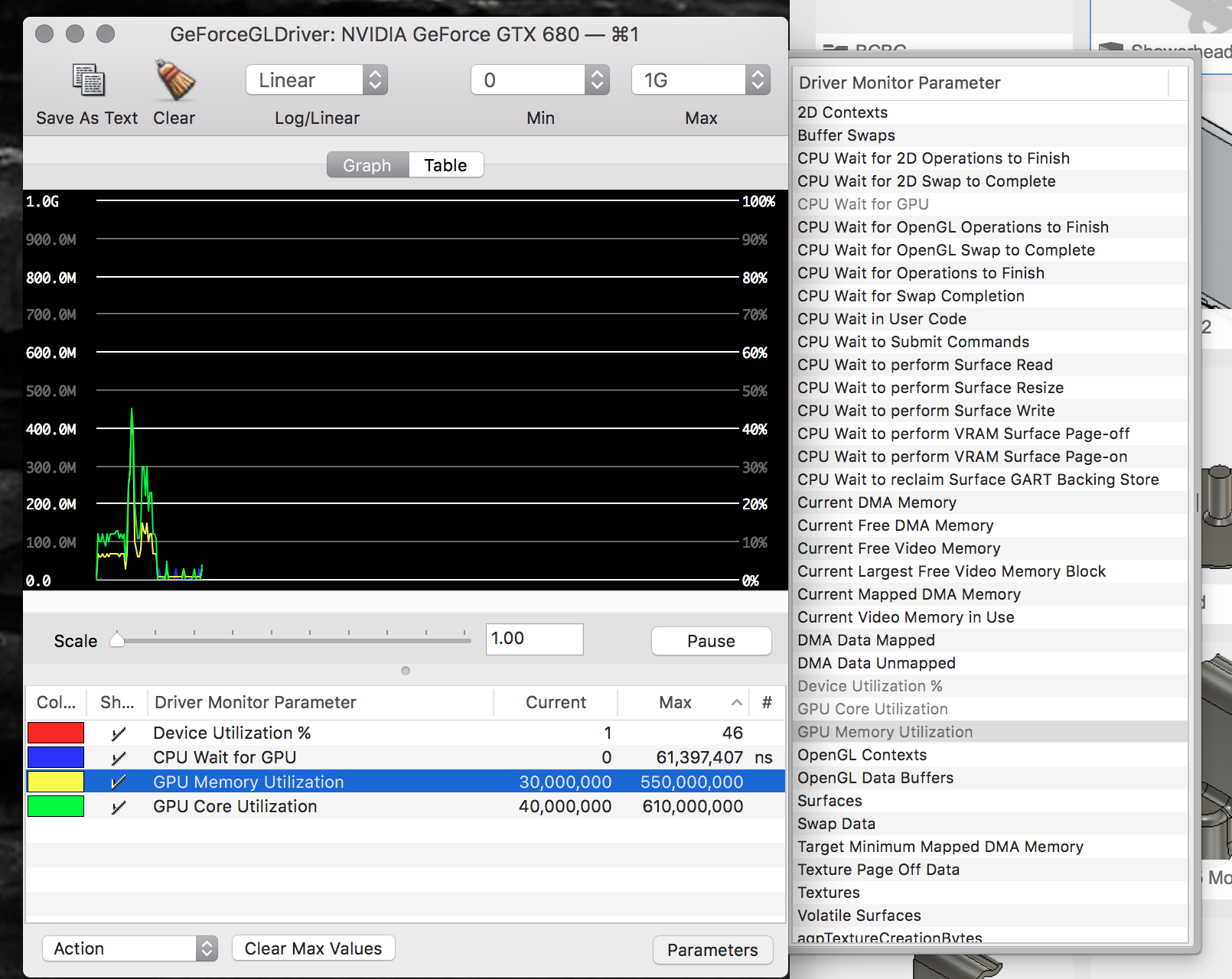Toggle the show checkmark for Device Utilization %
The width and height of the screenshot is (1232, 979).
pos(118,733)
